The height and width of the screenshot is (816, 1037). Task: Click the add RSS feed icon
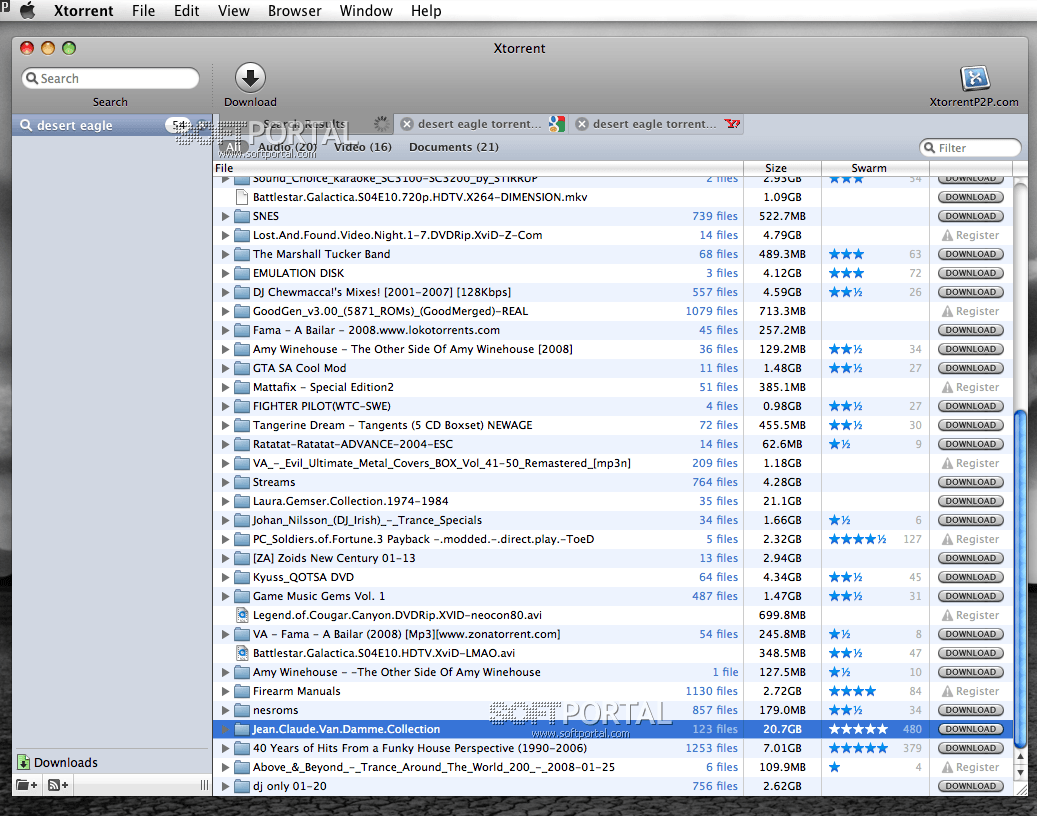click(58, 785)
